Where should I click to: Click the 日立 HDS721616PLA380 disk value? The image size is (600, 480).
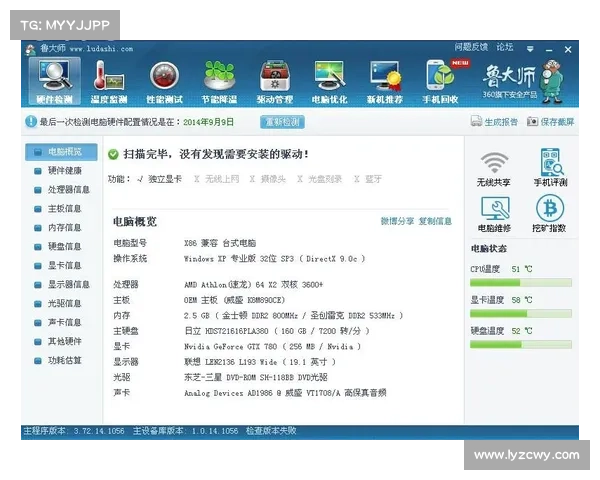pos(277,331)
